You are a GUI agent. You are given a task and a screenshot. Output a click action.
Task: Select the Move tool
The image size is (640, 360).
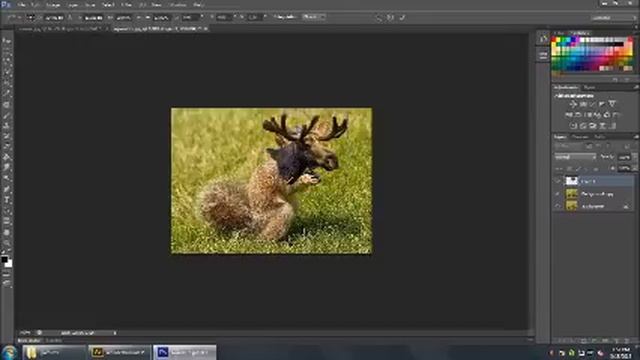click(7, 41)
